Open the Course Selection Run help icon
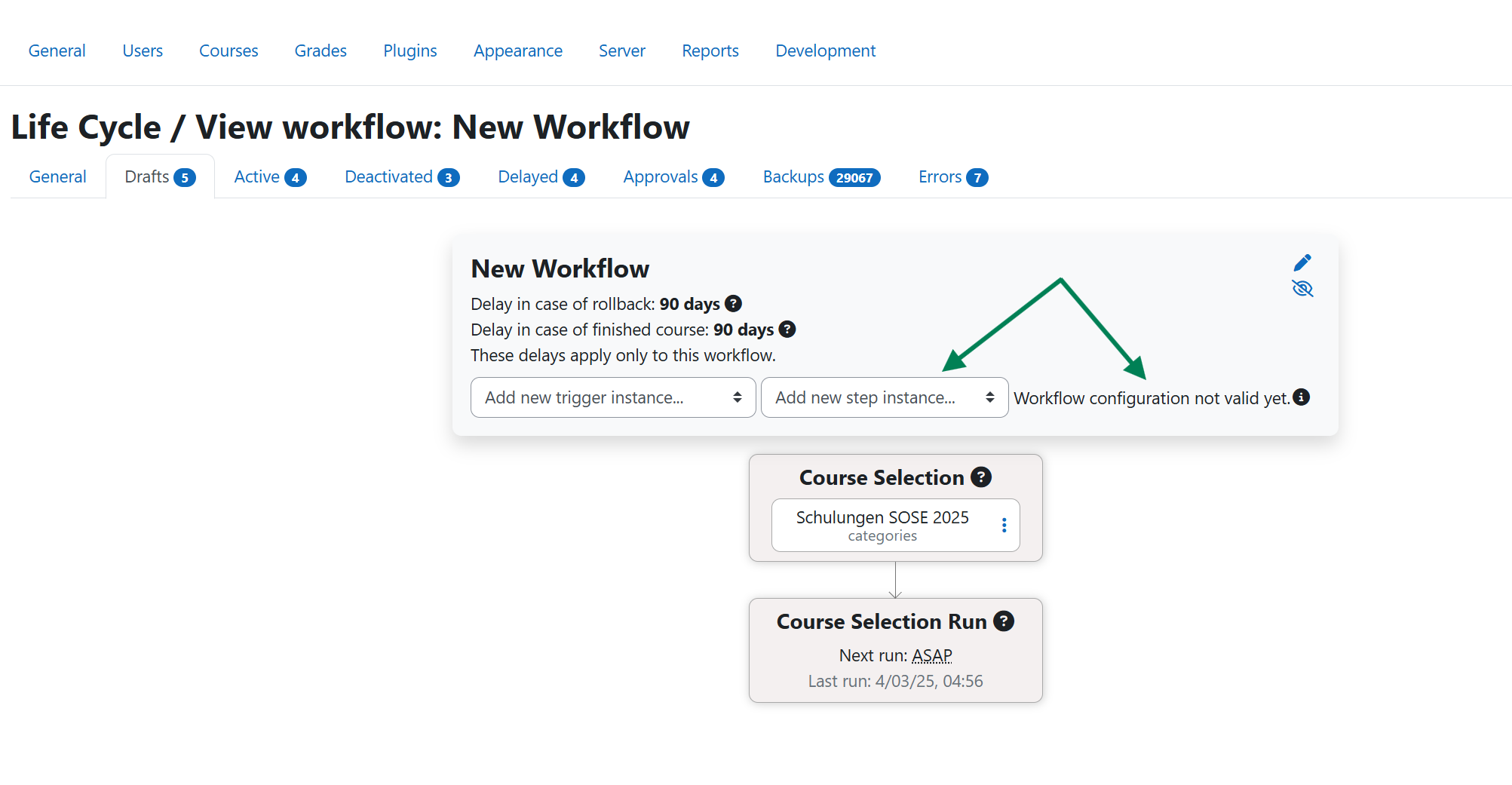The width and height of the screenshot is (1512, 785). (1003, 621)
